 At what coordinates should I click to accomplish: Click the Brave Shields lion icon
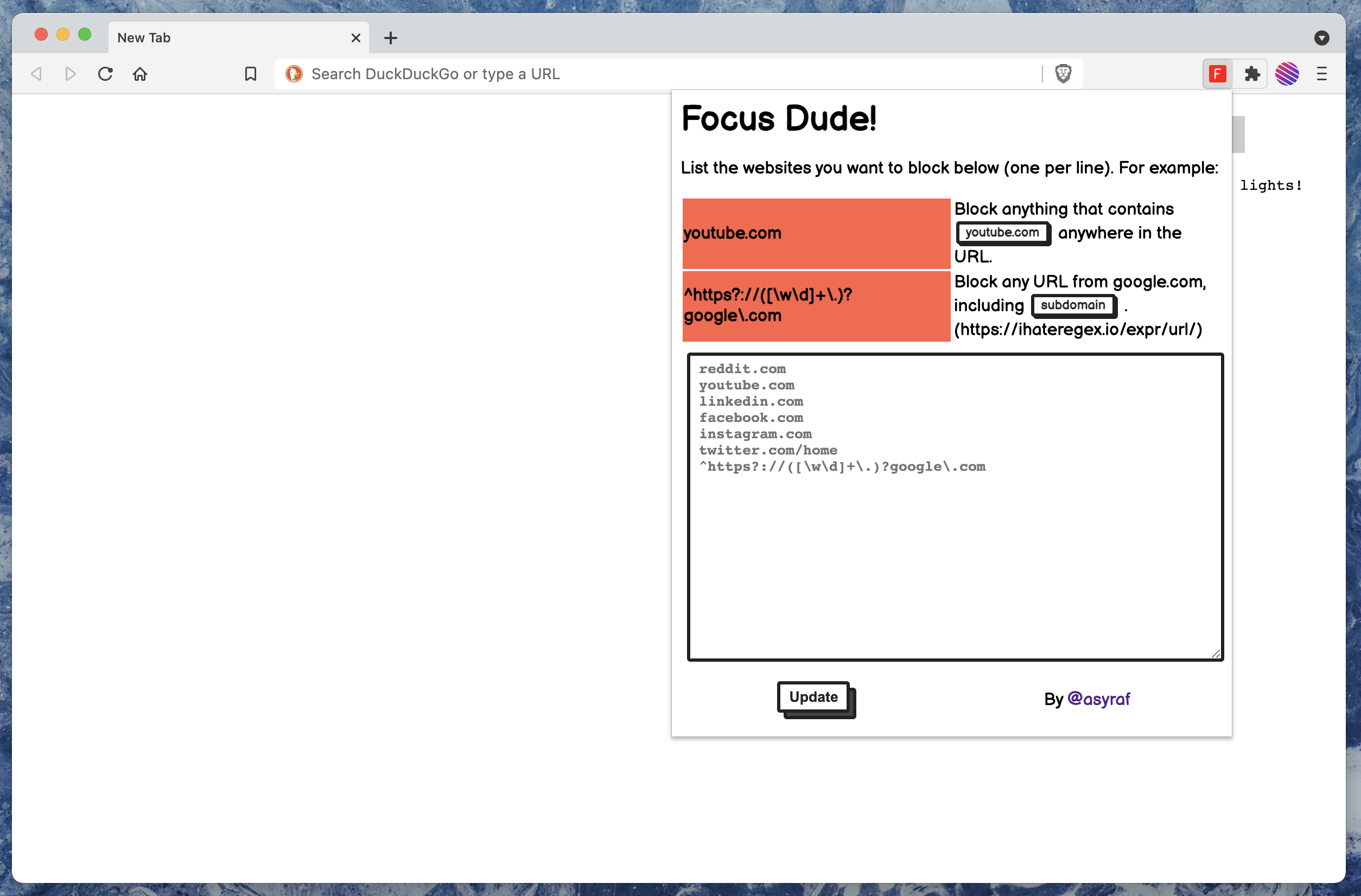(1063, 74)
